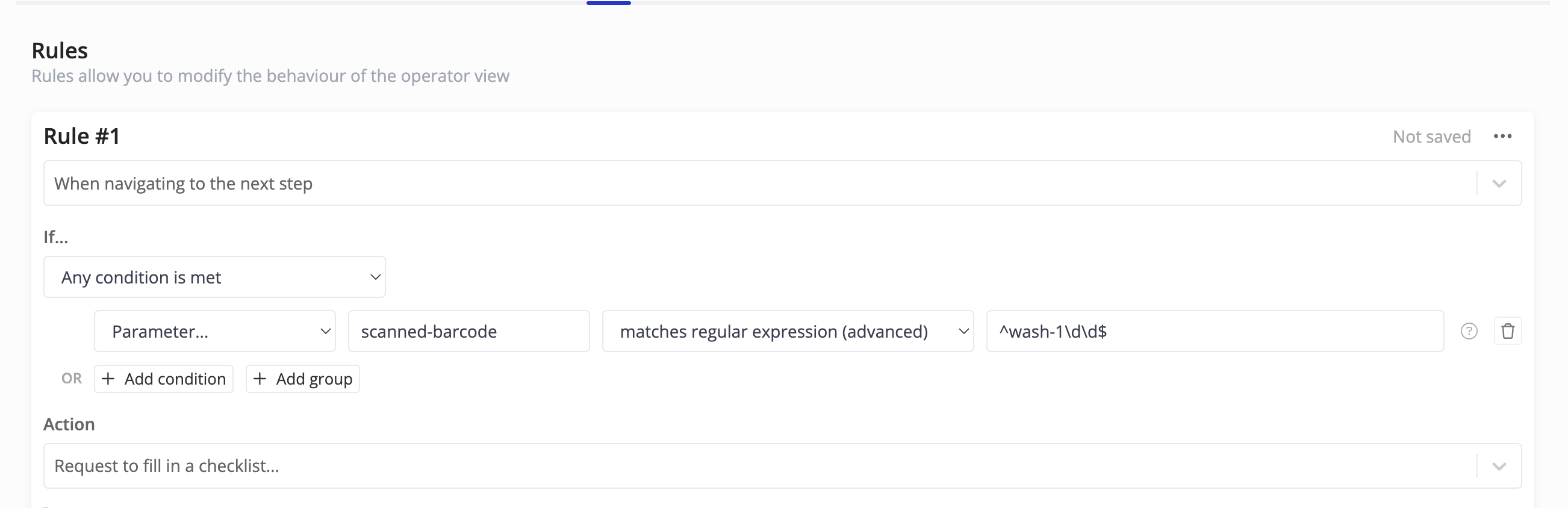Open the 'Any condition is met' dropdown

[x=214, y=277]
